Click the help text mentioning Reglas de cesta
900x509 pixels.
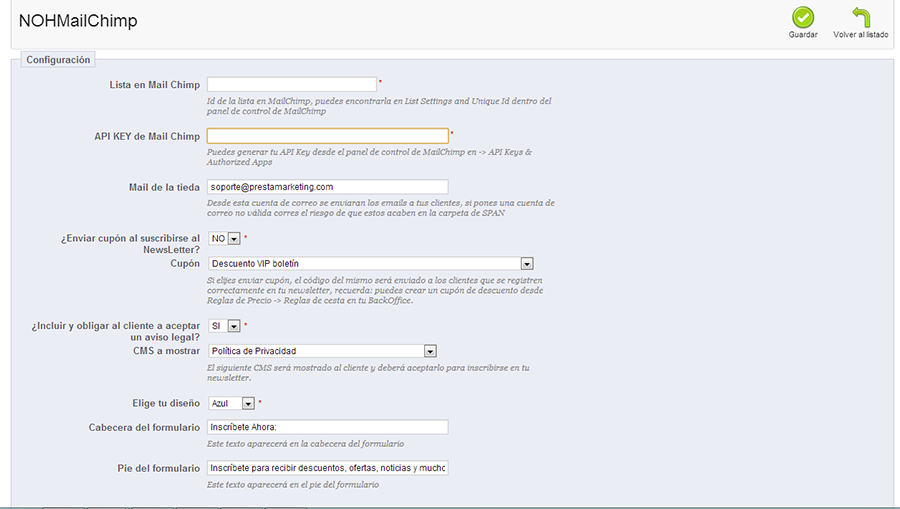click(375, 290)
